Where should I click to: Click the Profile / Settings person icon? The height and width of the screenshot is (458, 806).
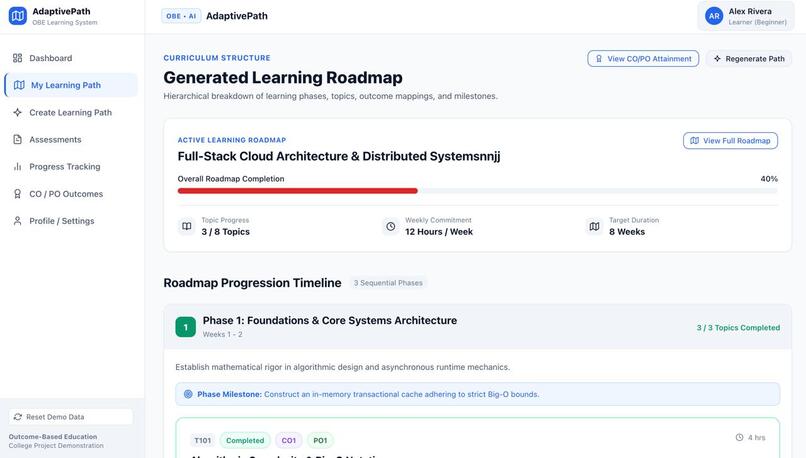(17, 221)
